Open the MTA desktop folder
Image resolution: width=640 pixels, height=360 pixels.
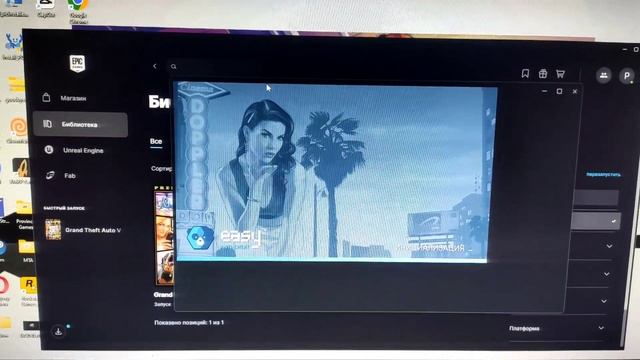click(x=27, y=251)
